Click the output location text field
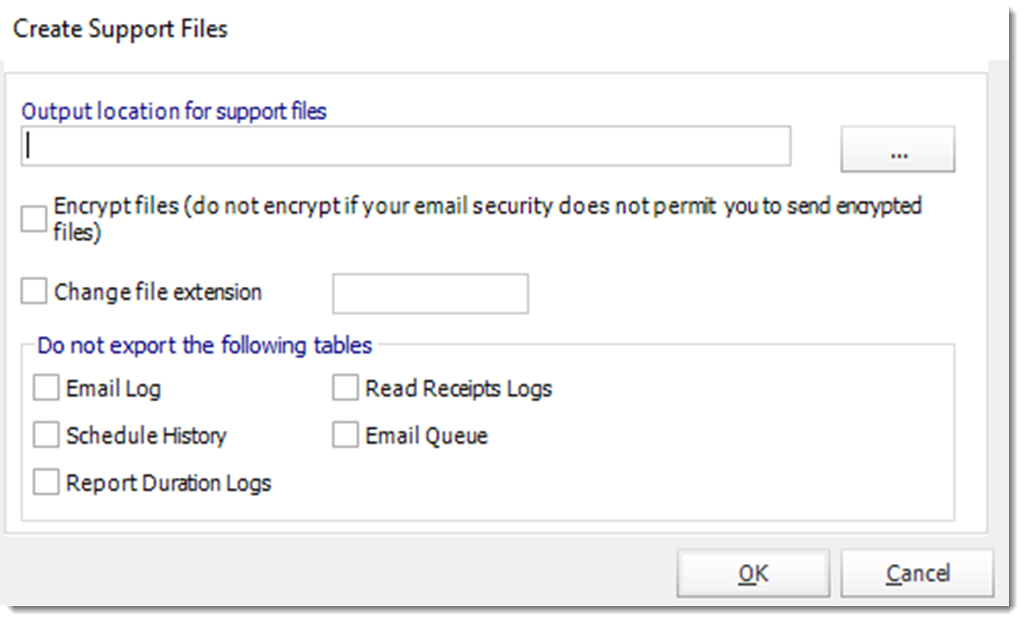This screenshot has width=1024, height=621. (x=406, y=146)
